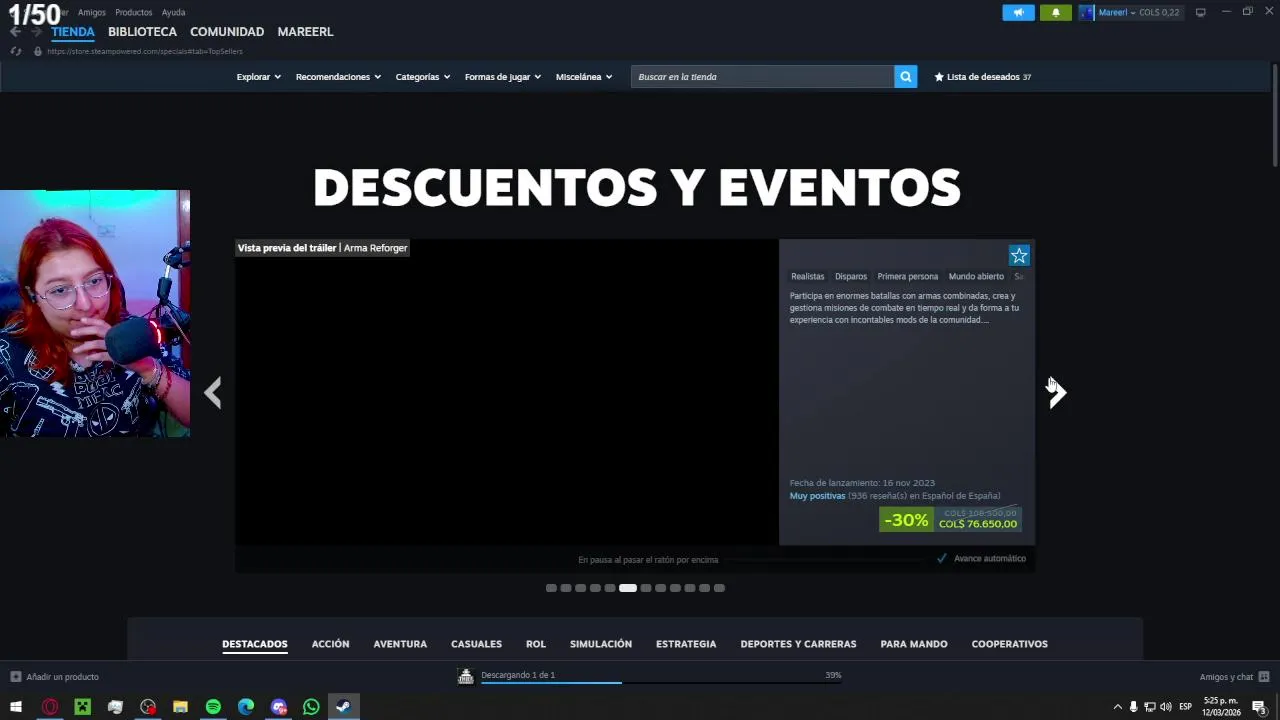This screenshot has height=720, width=1280.
Task: Open Lista de deseados link
Action: coord(983,77)
